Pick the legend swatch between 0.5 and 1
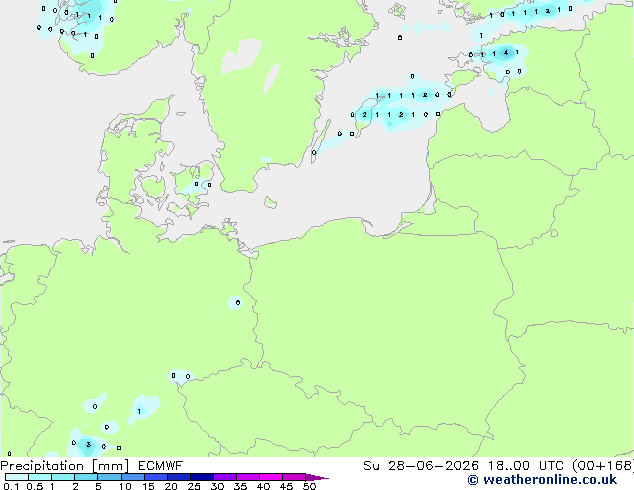The image size is (634, 490). (x=40, y=477)
